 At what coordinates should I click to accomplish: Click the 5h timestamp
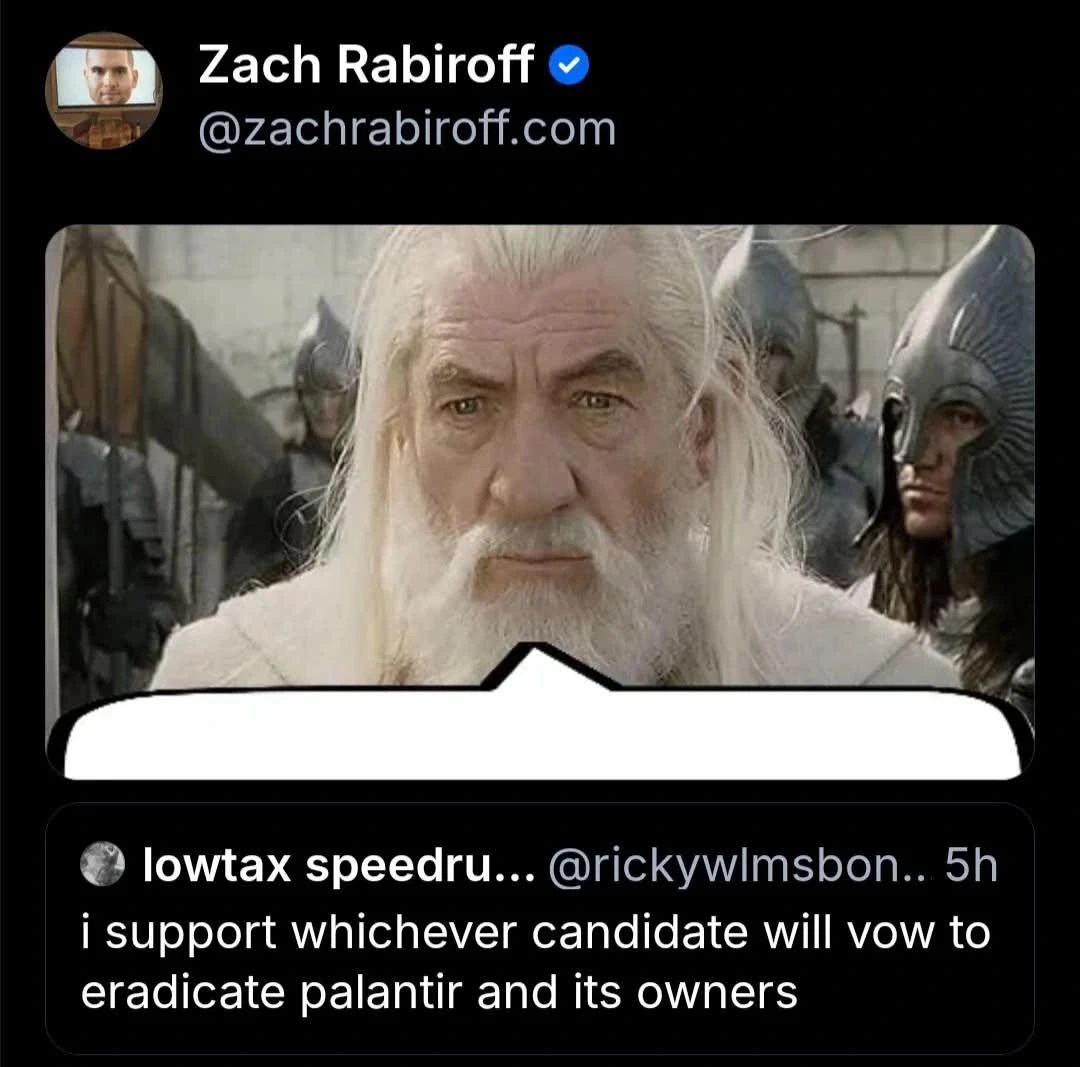[x=971, y=864]
